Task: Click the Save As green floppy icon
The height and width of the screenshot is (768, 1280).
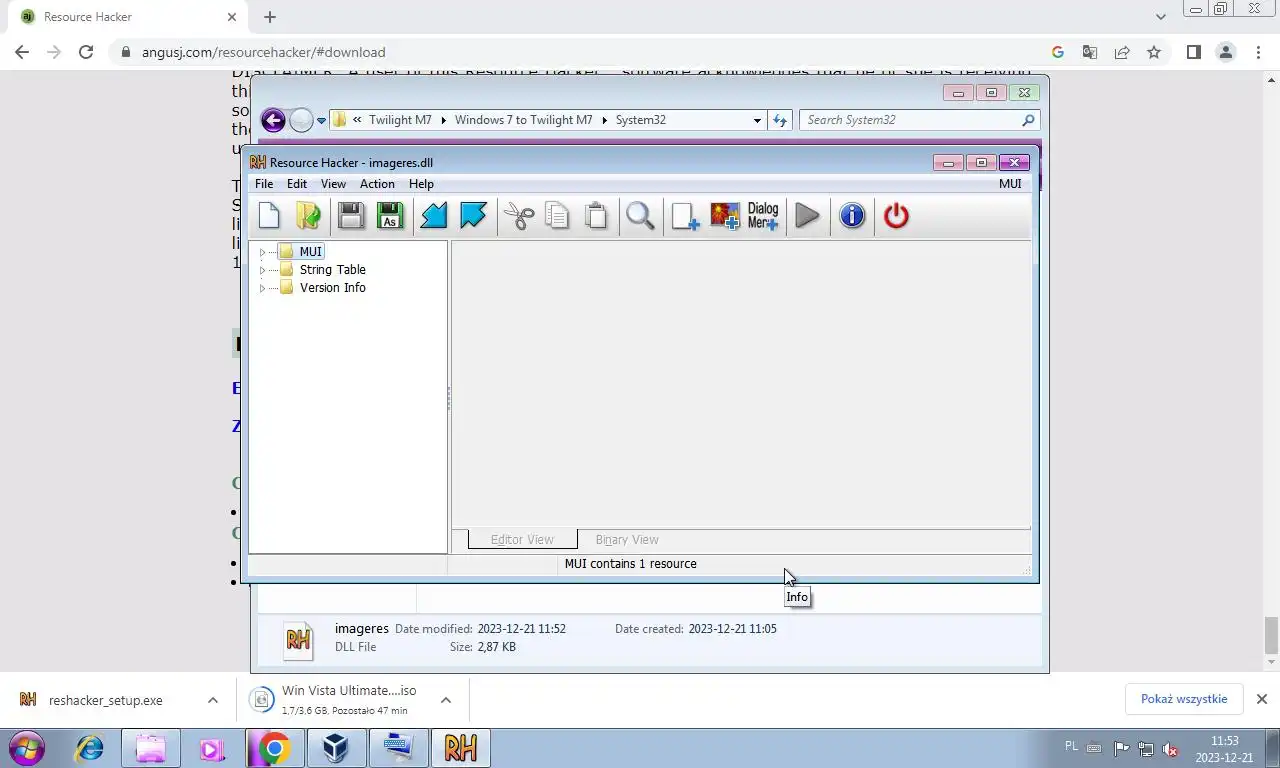Action: (390, 216)
